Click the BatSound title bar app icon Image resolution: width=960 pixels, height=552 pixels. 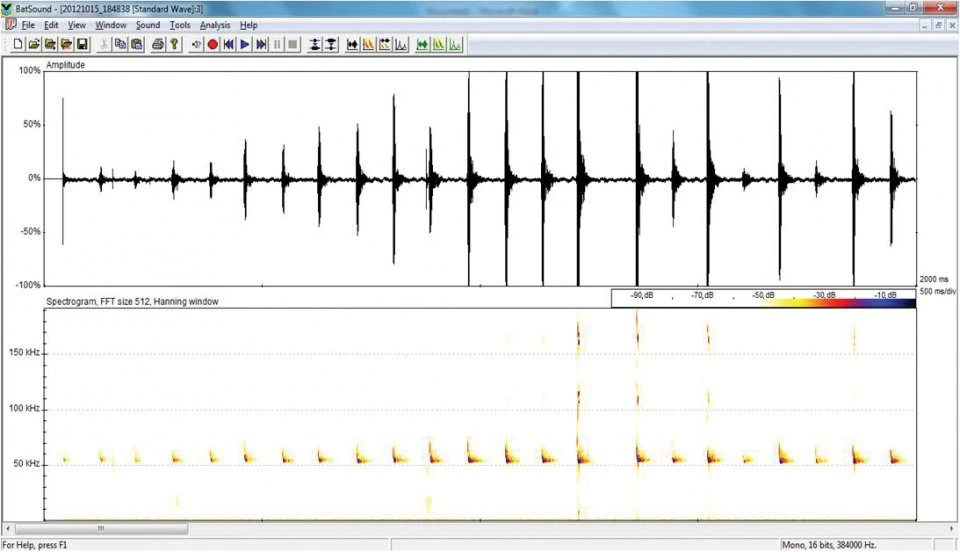7,9
